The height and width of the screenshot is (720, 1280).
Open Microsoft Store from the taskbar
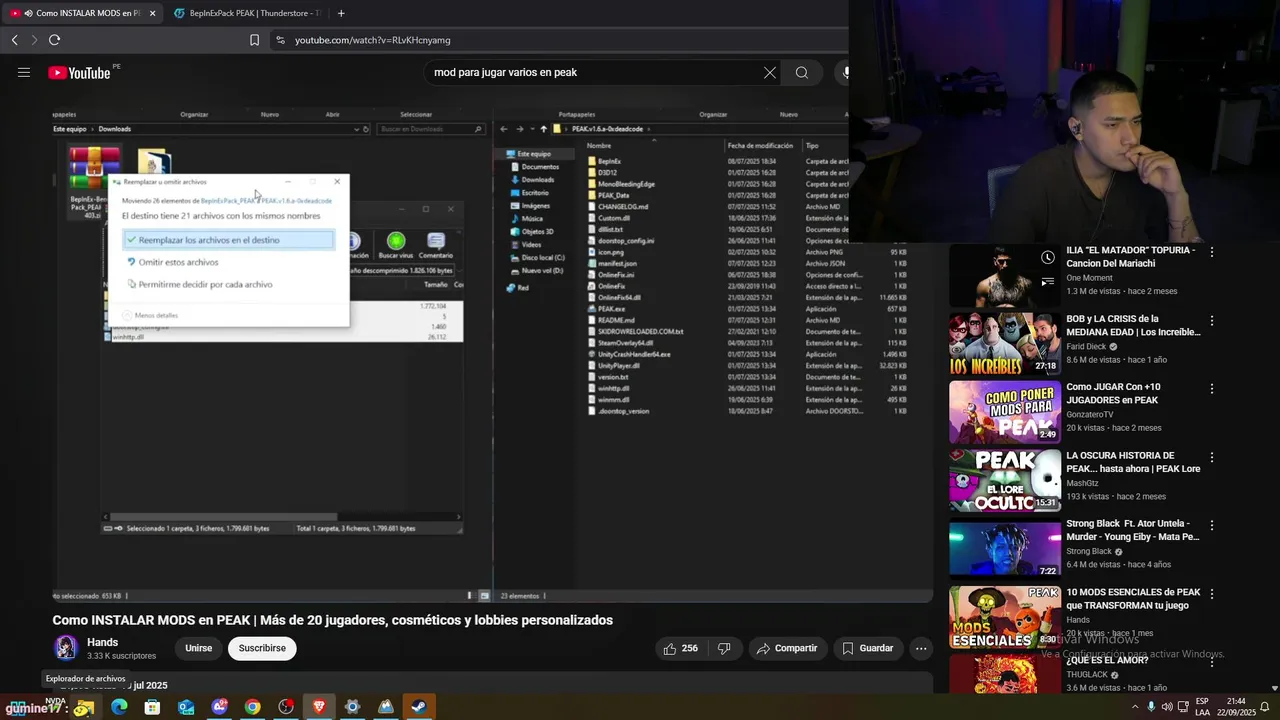pos(152,707)
